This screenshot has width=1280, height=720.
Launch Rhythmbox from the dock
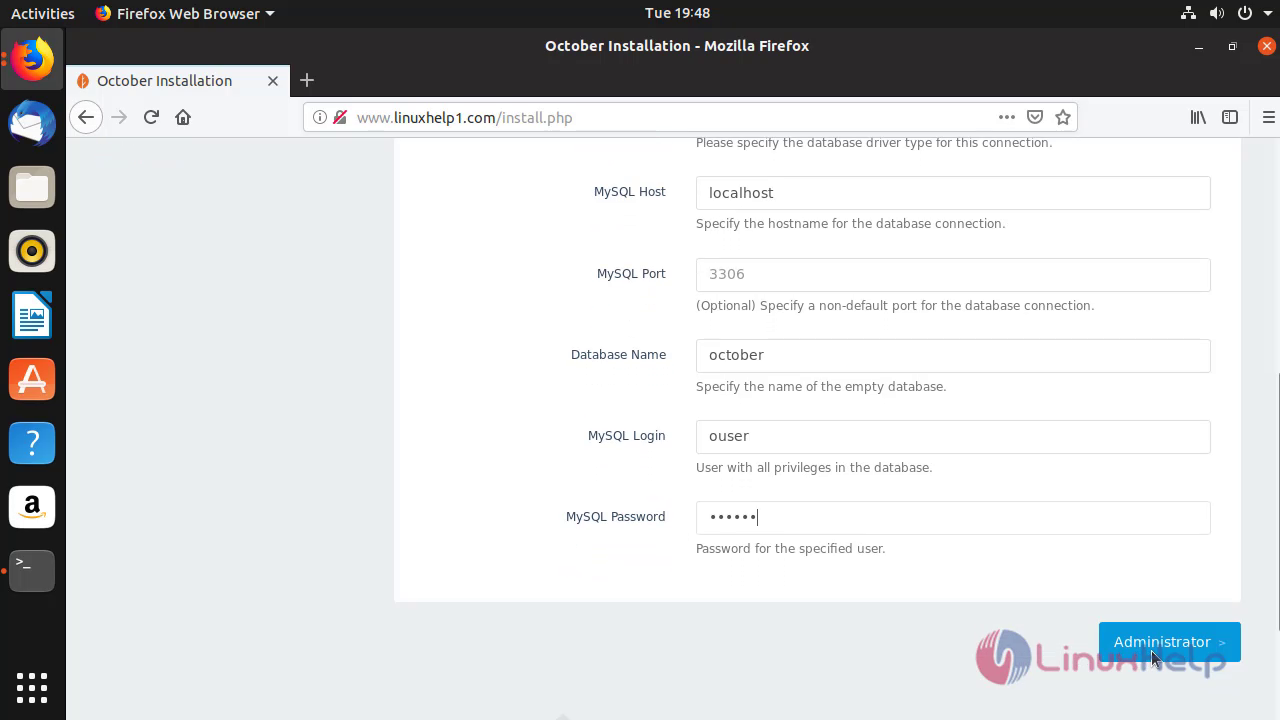click(x=32, y=251)
